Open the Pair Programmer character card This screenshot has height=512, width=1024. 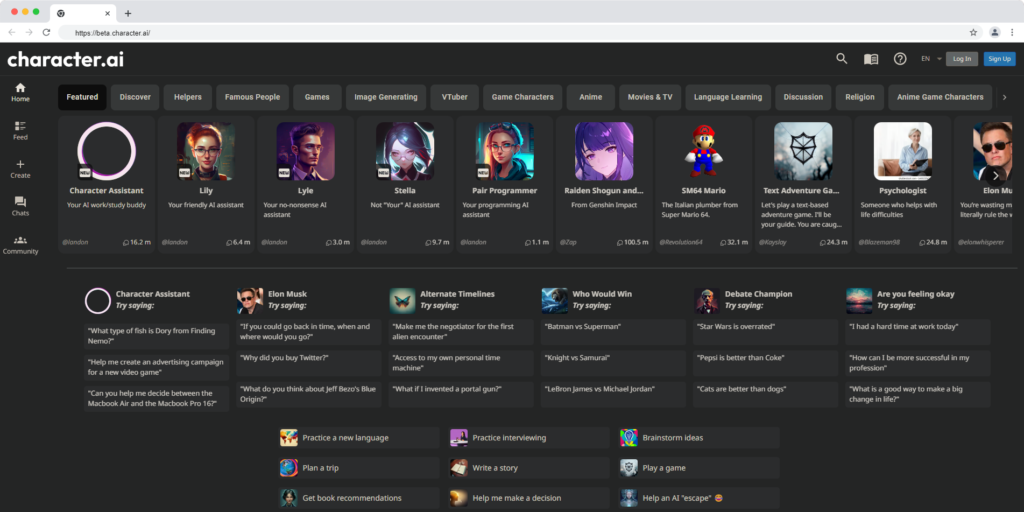504,184
